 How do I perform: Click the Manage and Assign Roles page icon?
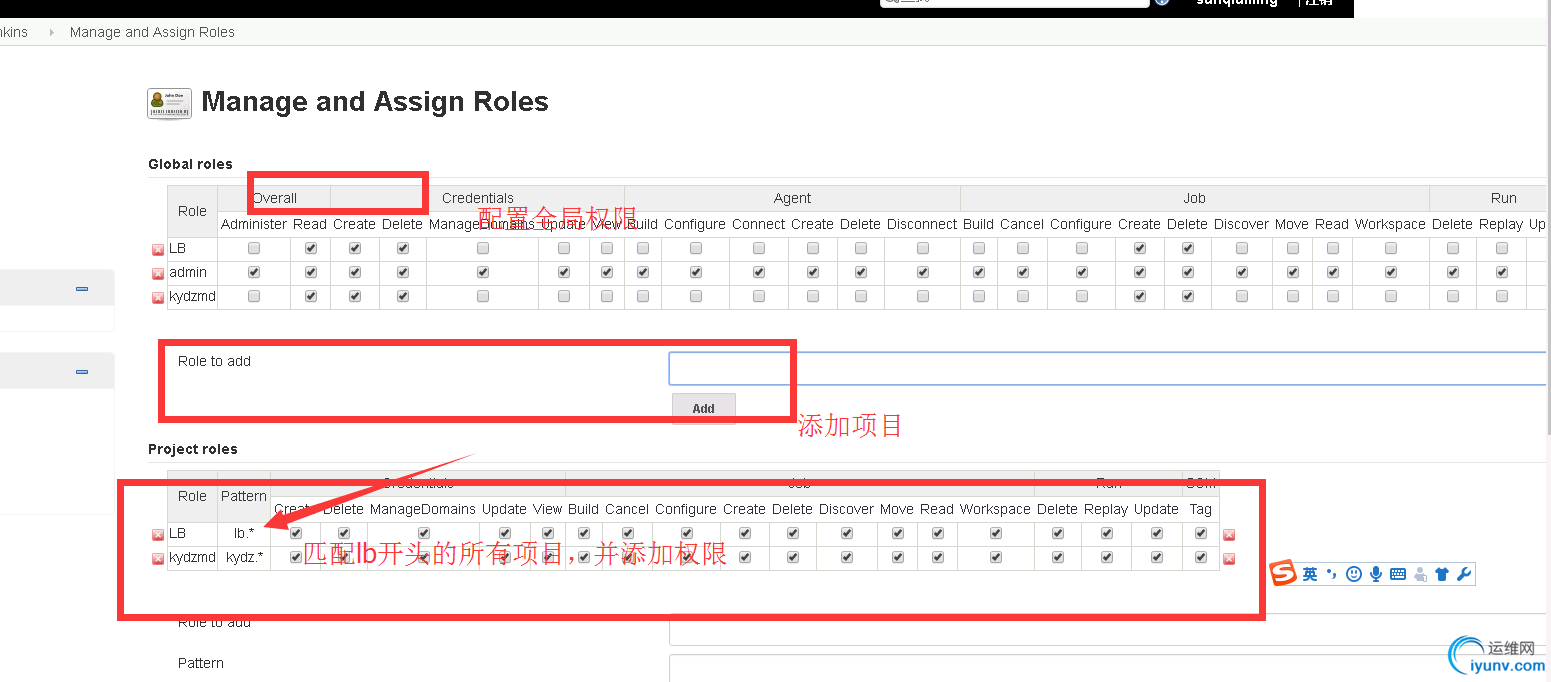[x=169, y=103]
